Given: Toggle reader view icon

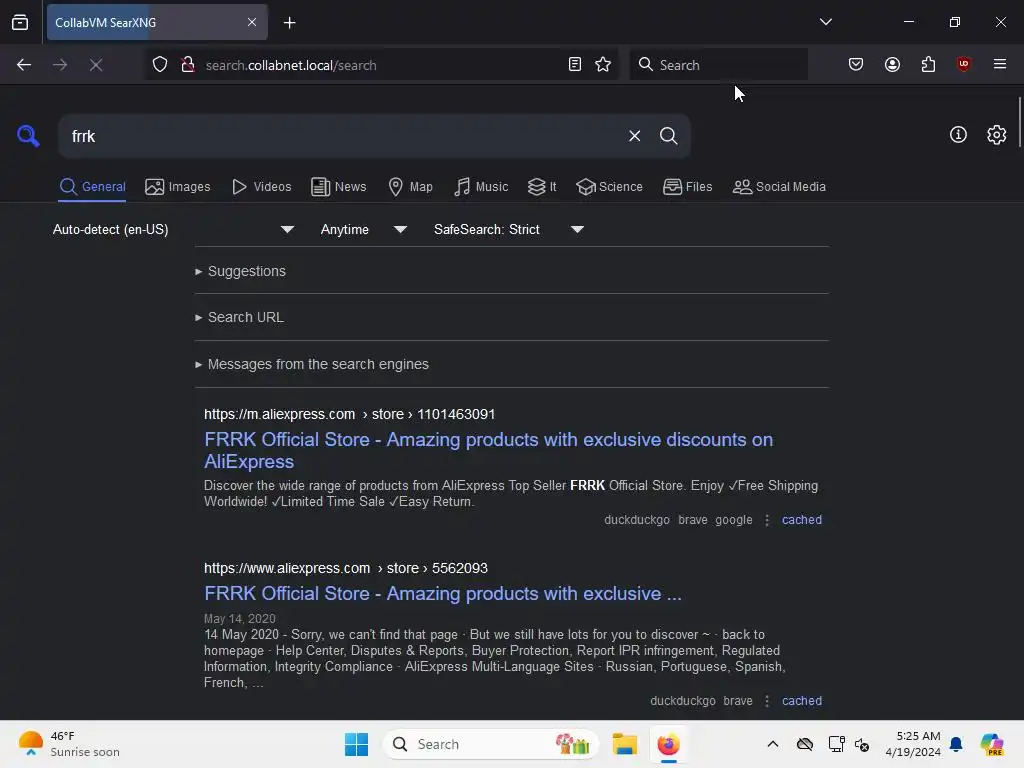Looking at the screenshot, I should [575, 65].
